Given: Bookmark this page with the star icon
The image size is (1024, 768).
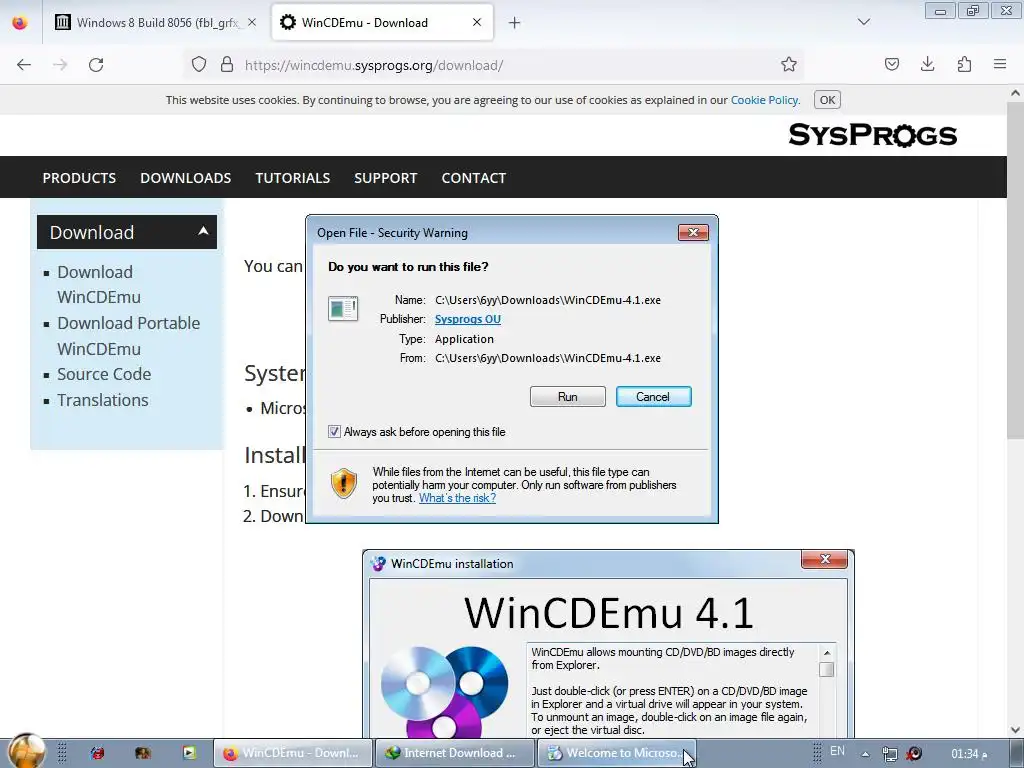Looking at the screenshot, I should tap(789, 64).
